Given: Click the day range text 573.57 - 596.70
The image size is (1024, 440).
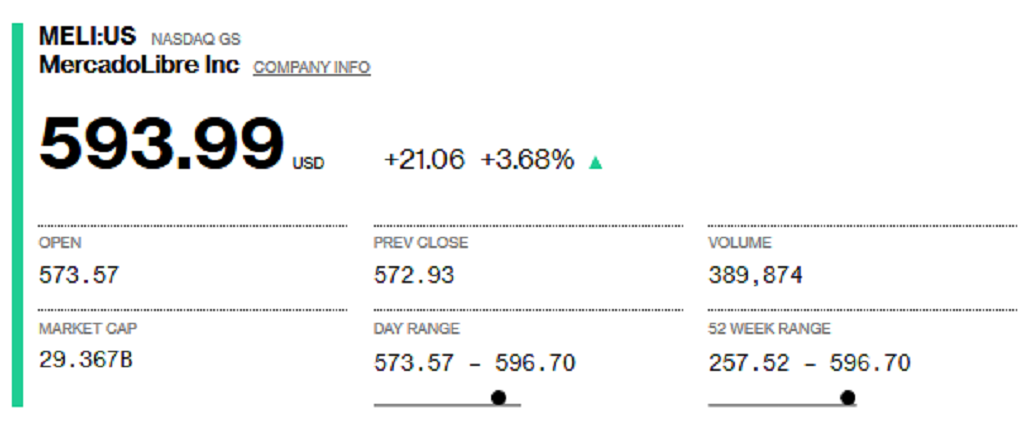Looking at the screenshot, I should click(475, 362).
